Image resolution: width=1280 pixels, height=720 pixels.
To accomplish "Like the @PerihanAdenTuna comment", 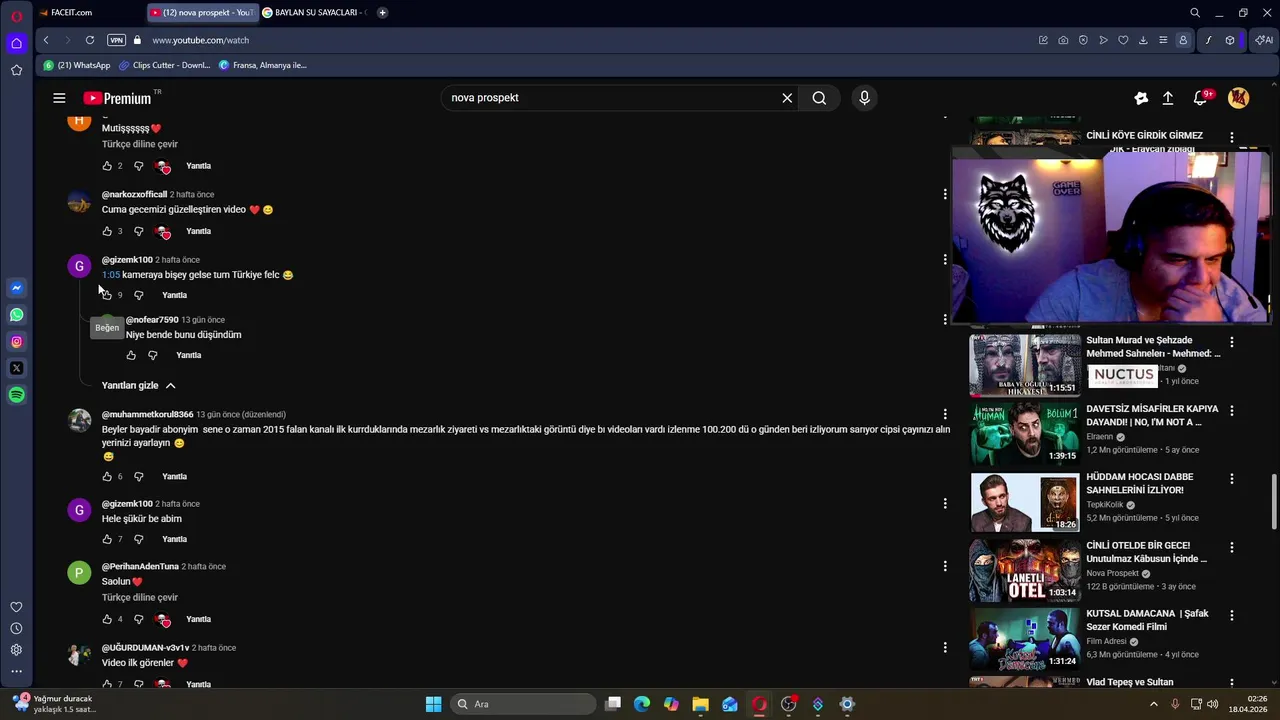I will pyautogui.click(x=107, y=619).
